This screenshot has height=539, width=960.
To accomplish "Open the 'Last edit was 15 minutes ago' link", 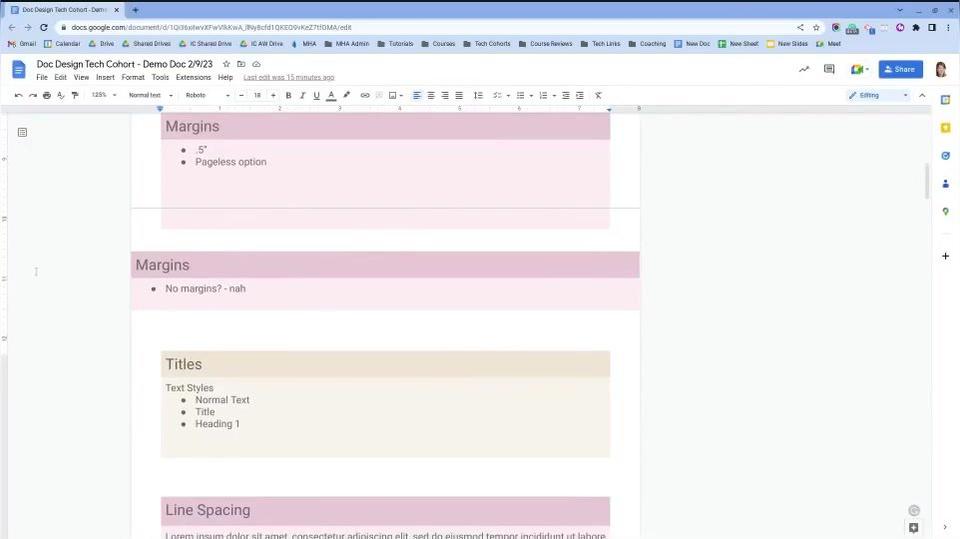I will point(289,77).
